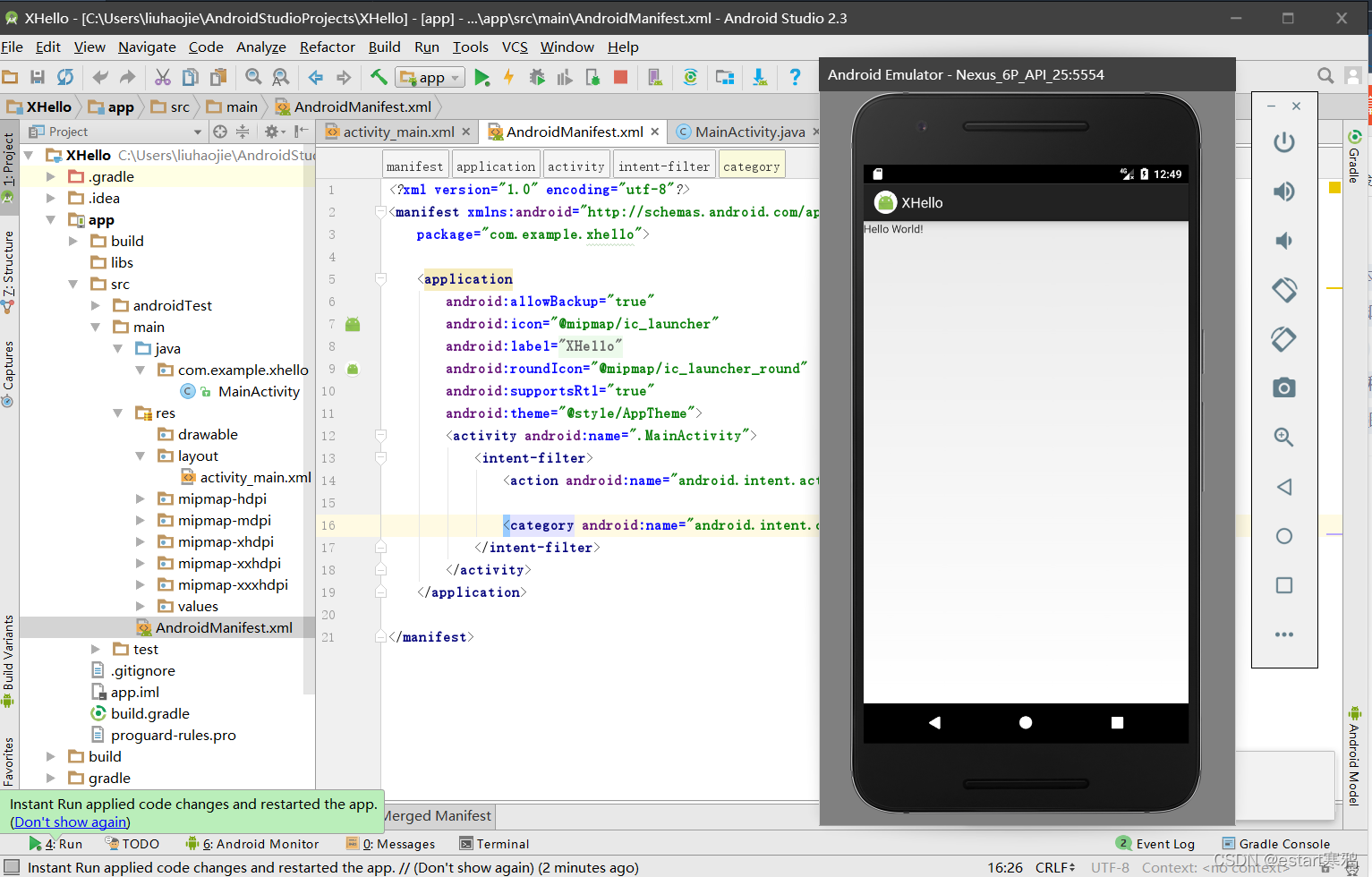Toggle the Android Model side panel
The height and width of the screenshot is (877, 1372).
[x=1354, y=757]
